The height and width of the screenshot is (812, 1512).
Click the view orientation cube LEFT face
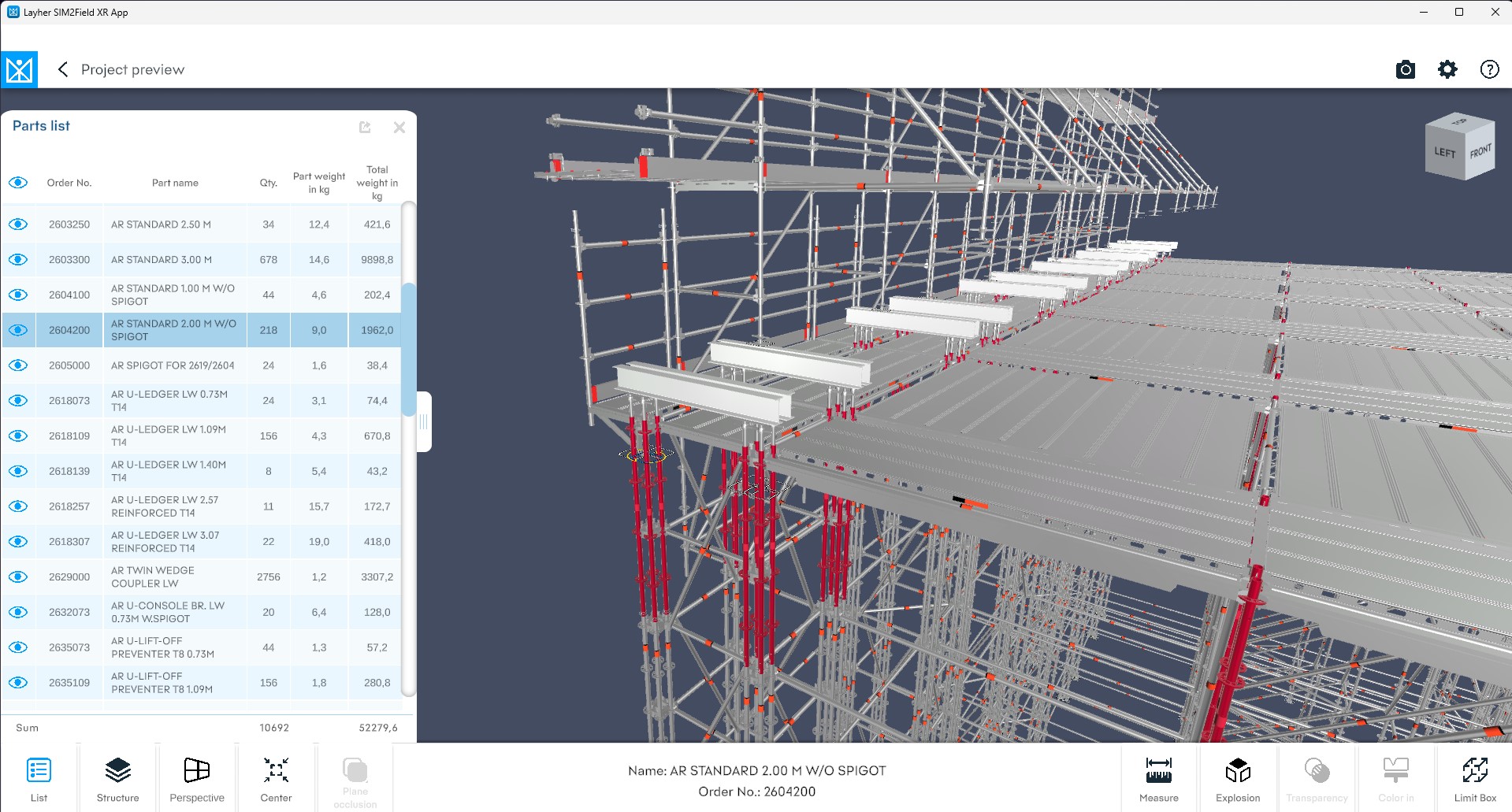1444,153
